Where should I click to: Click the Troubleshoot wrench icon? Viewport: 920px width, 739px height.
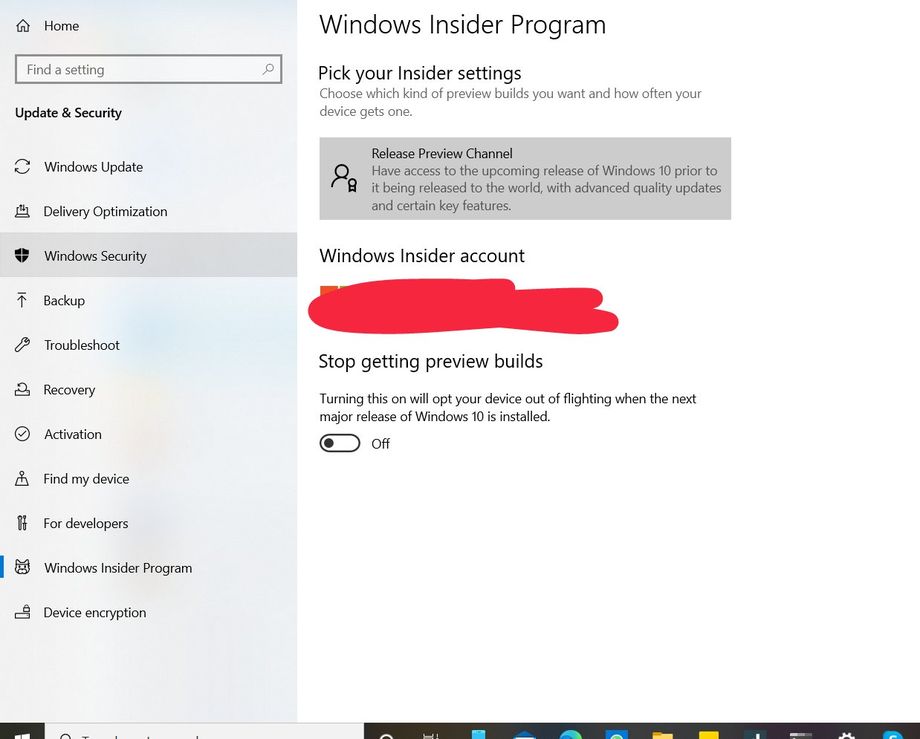(22, 345)
